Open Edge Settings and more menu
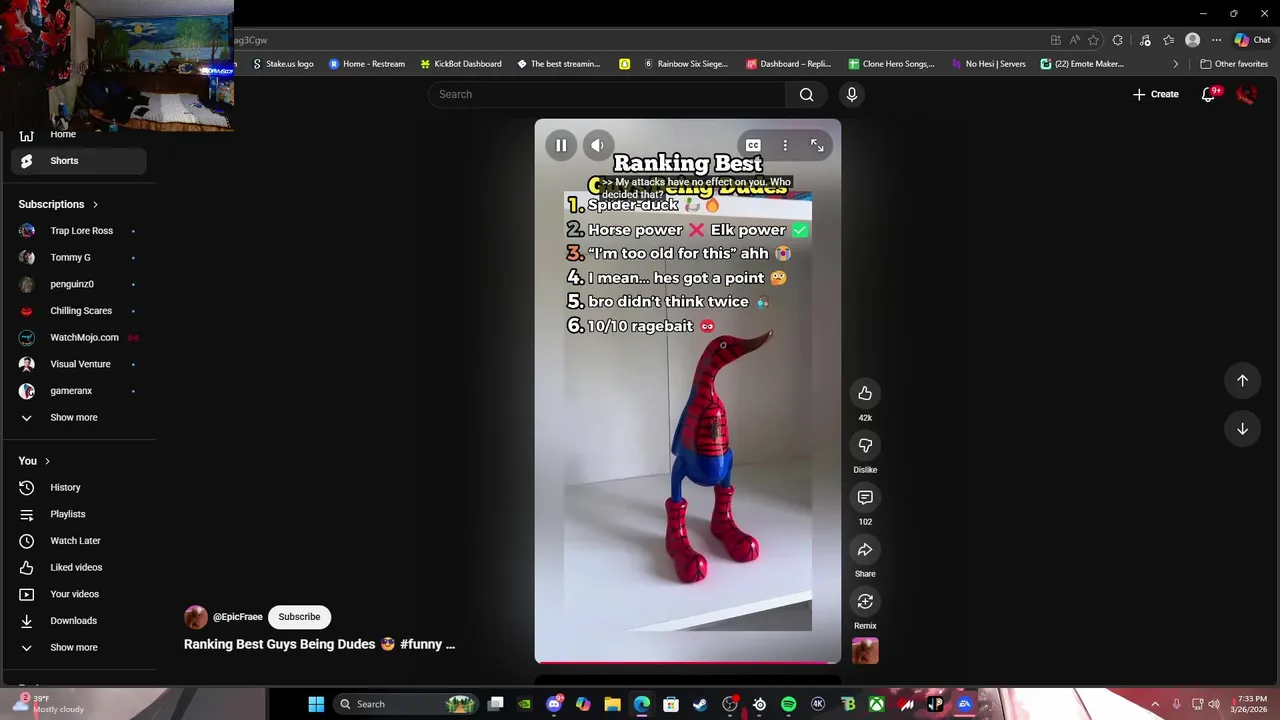This screenshot has width=1280, height=720. tap(1216, 40)
